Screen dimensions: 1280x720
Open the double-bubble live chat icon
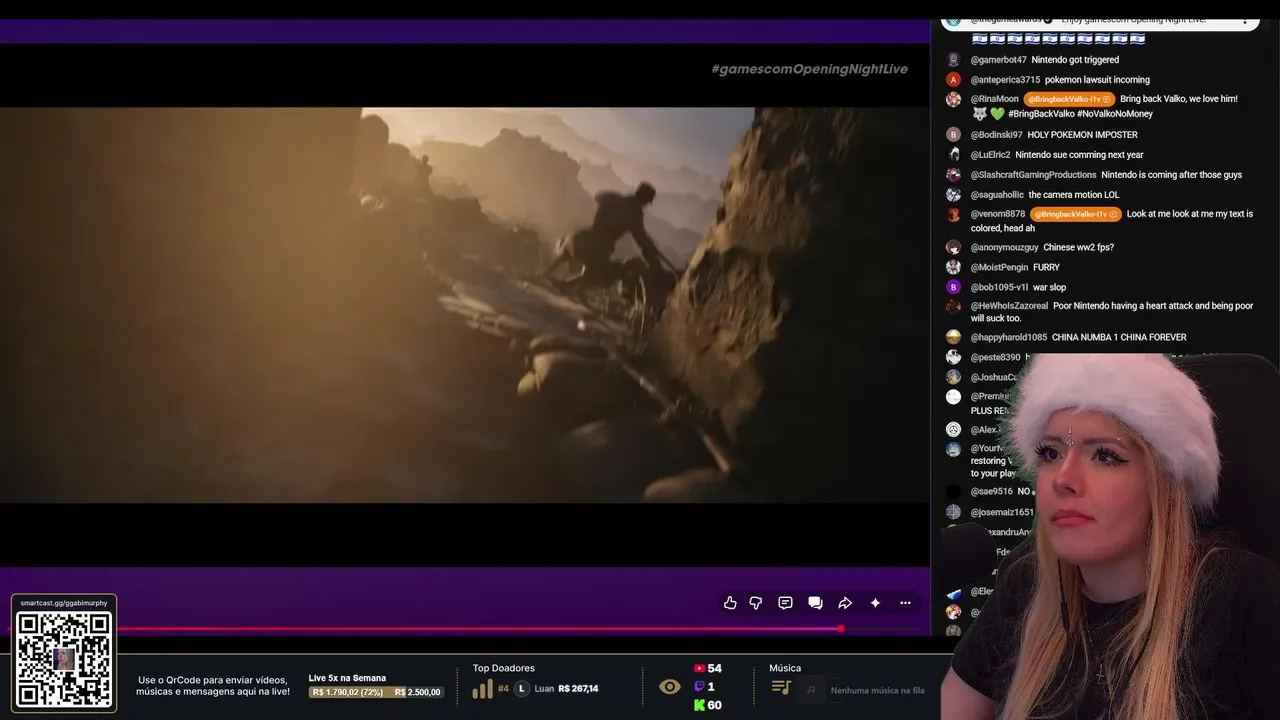(815, 603)
